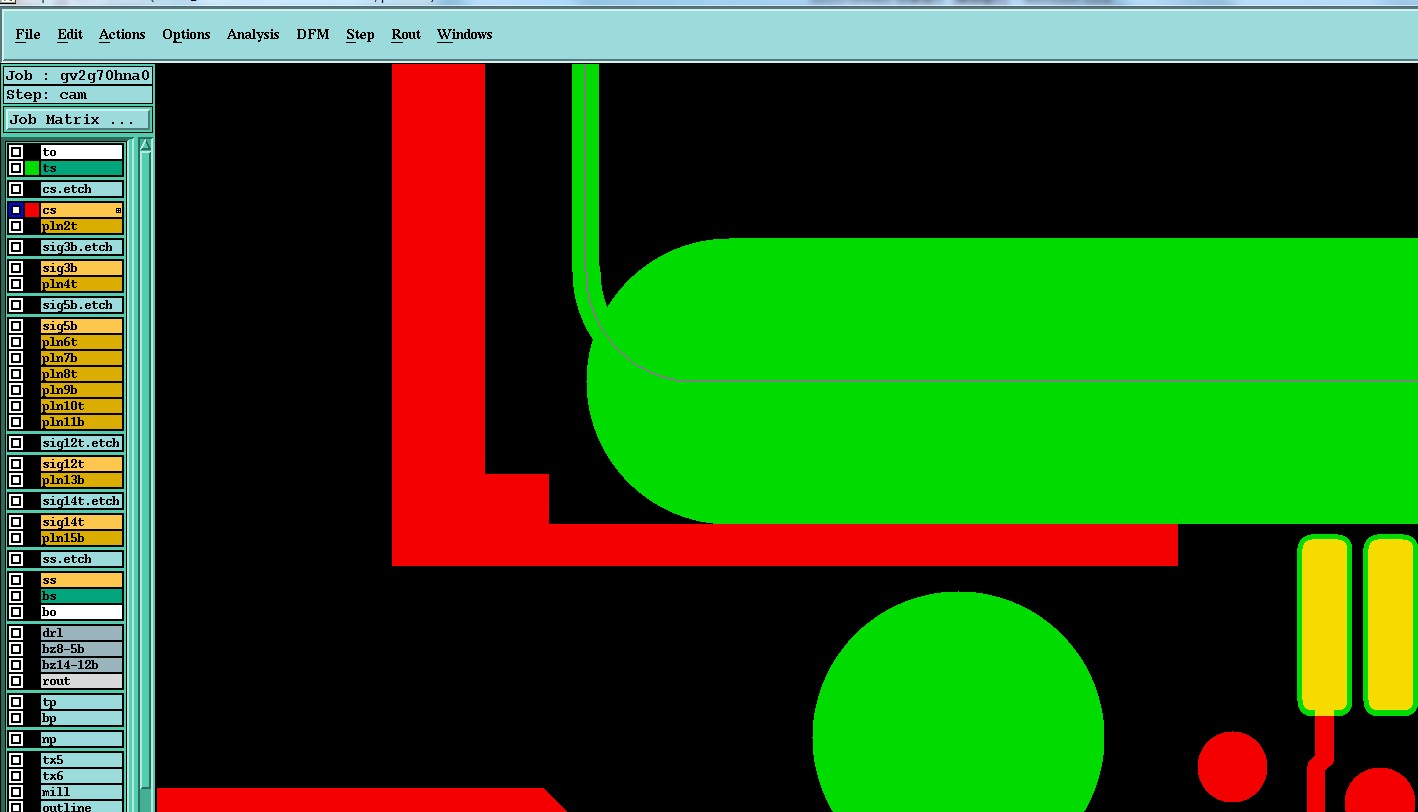Toggle the checkbox for layer sig5b
The image size is (1418, 812).
(x=16, y=326)
